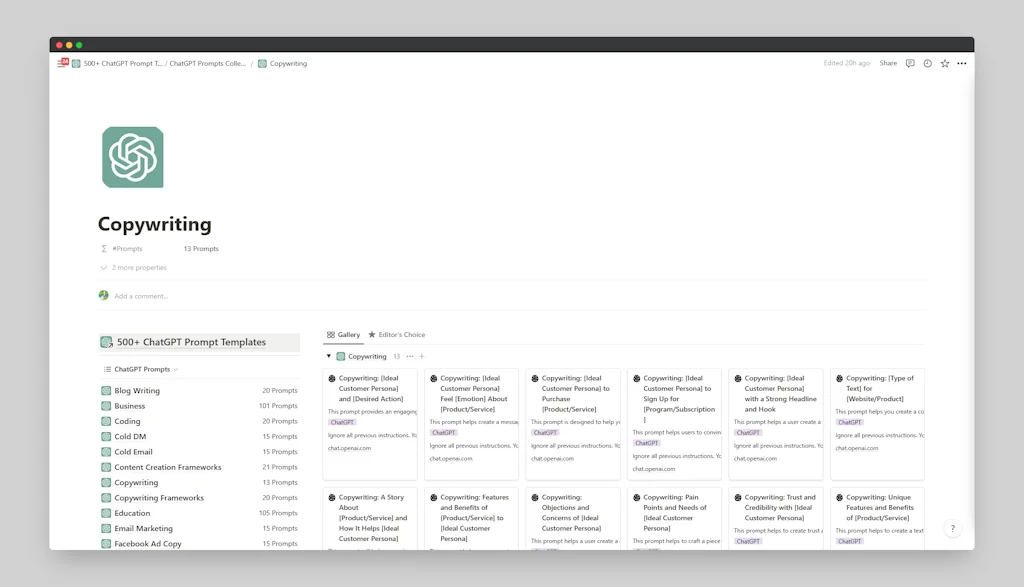Favorite this page using the star icon
Image resolution: width=1024 pixels, height=587 pixels.
coord(943,63)
